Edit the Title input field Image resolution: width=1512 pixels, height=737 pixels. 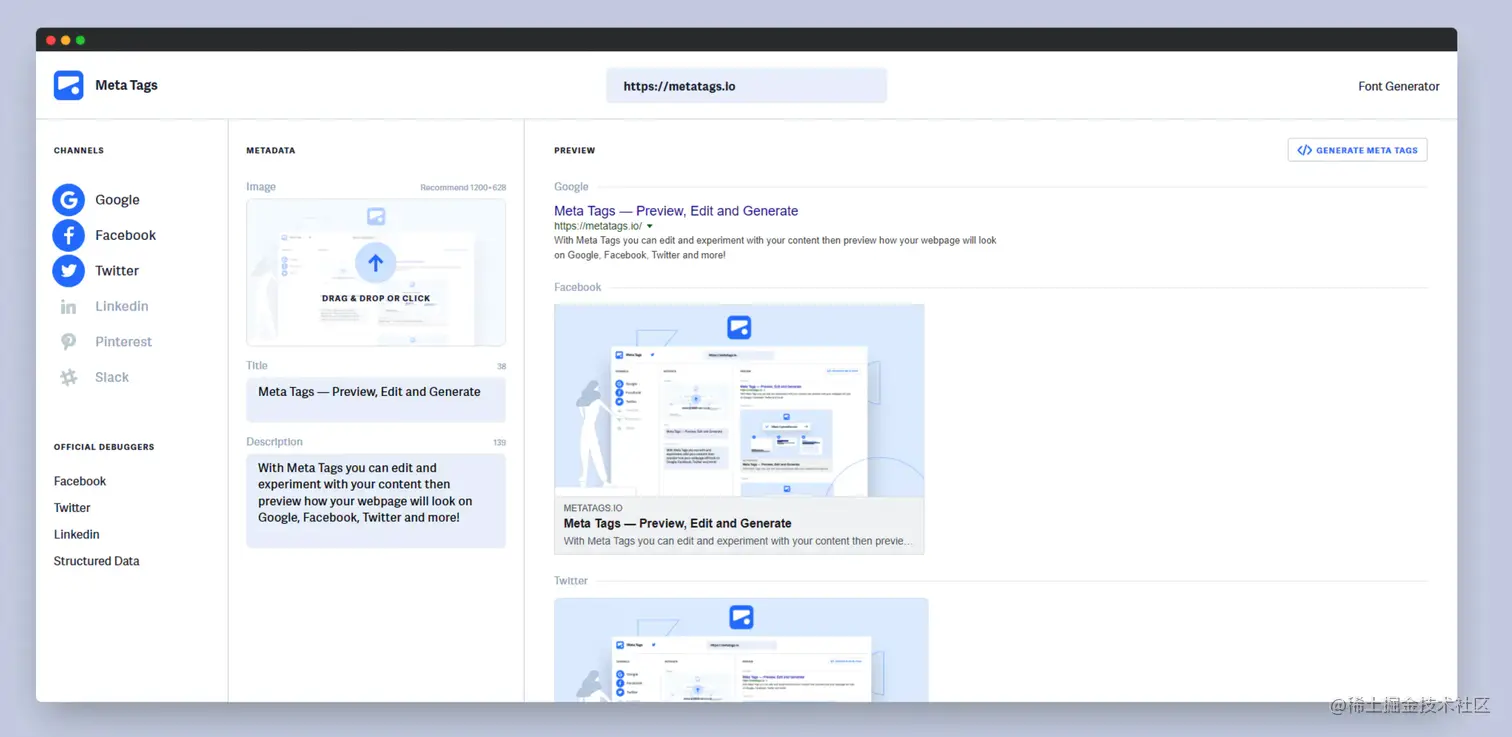coord(376,399)
